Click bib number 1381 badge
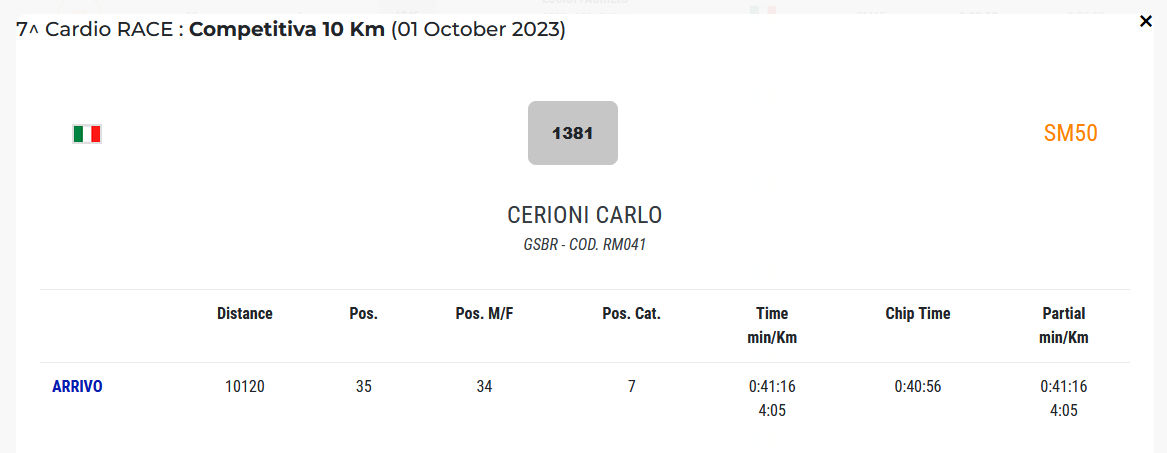This screenshot has height=453, width=1167. (x=572, y=133)
